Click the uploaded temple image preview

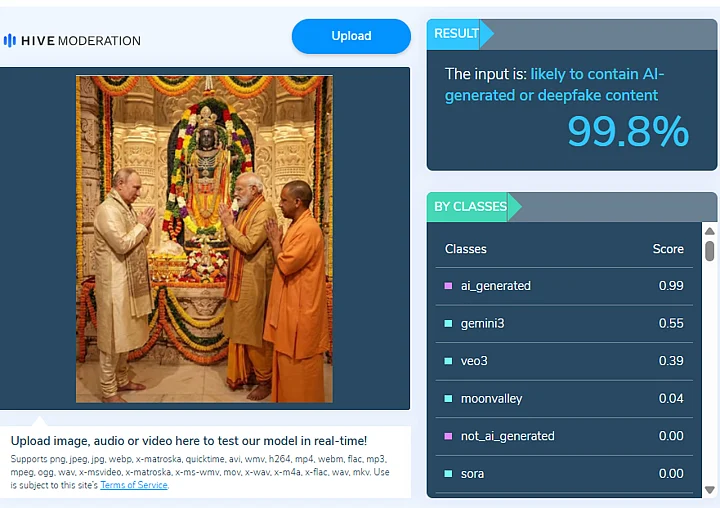204,239
